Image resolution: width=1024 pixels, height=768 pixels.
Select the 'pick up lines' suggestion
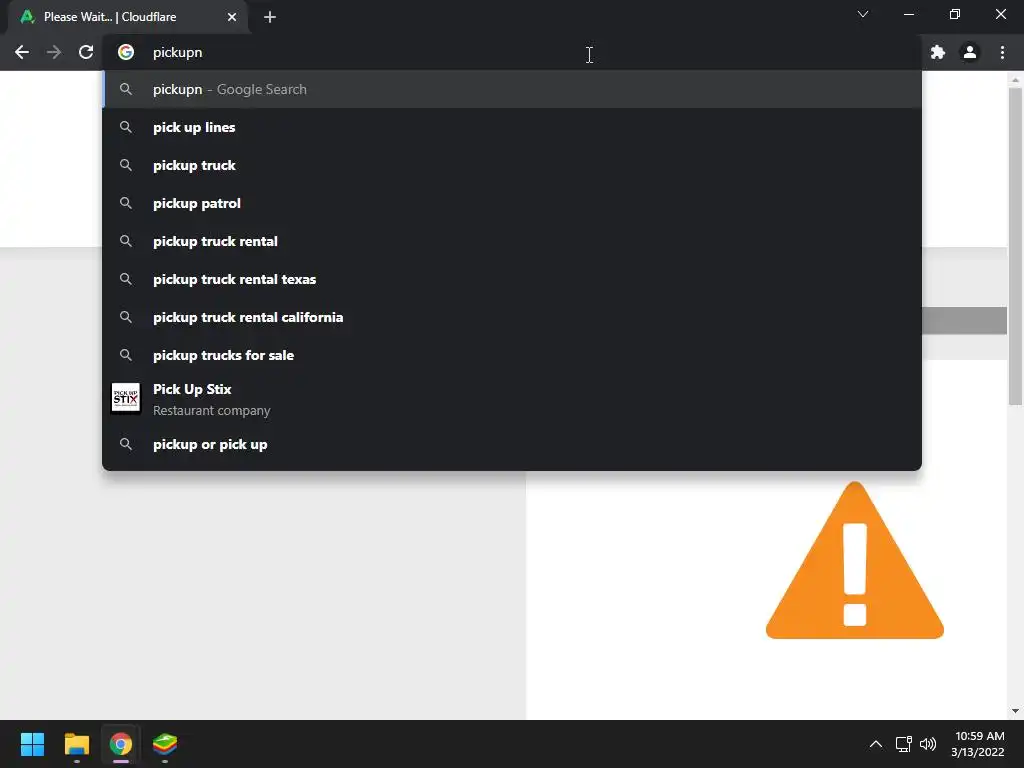(x=512, y=127)
